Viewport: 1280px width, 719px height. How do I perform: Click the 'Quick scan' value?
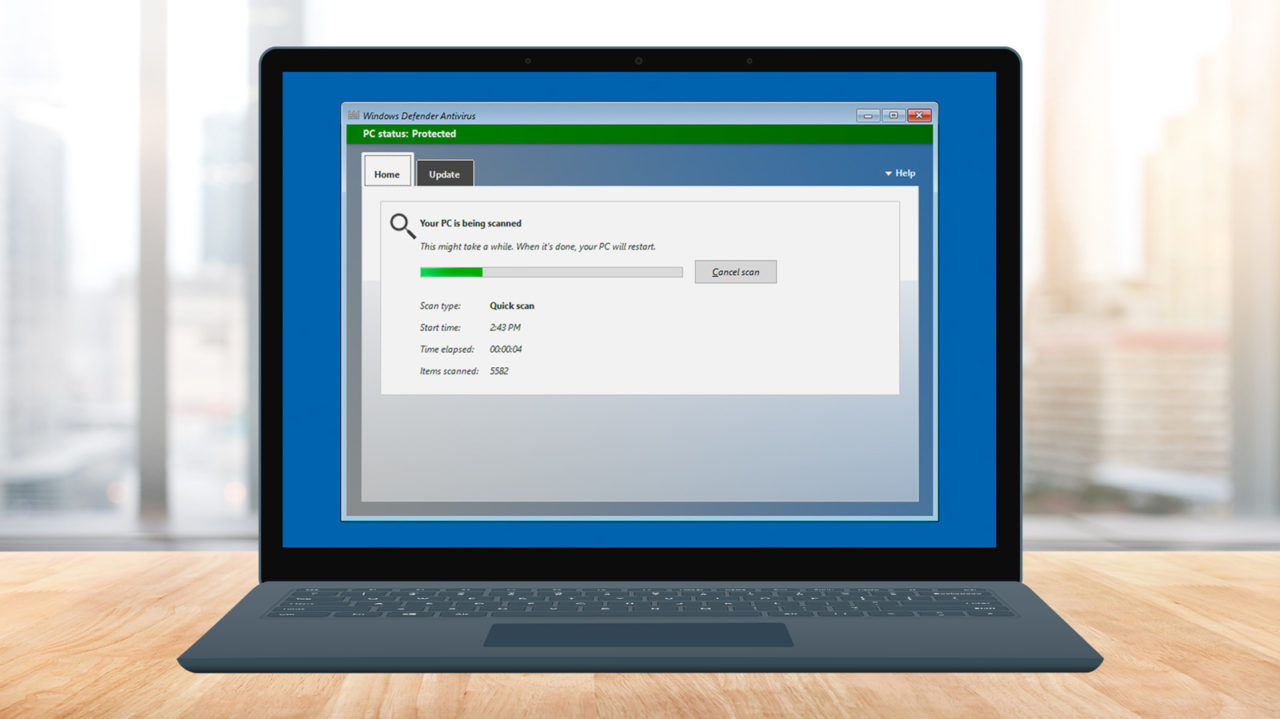point(512,306)
